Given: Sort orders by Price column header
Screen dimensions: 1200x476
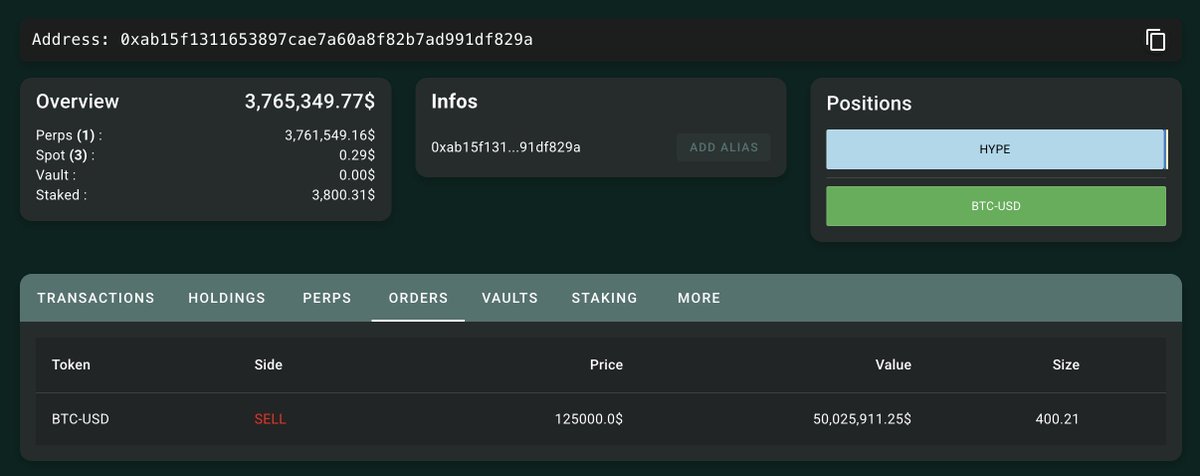Looking at the screenshot, I should pyautogui.click(x=606, y=365).
